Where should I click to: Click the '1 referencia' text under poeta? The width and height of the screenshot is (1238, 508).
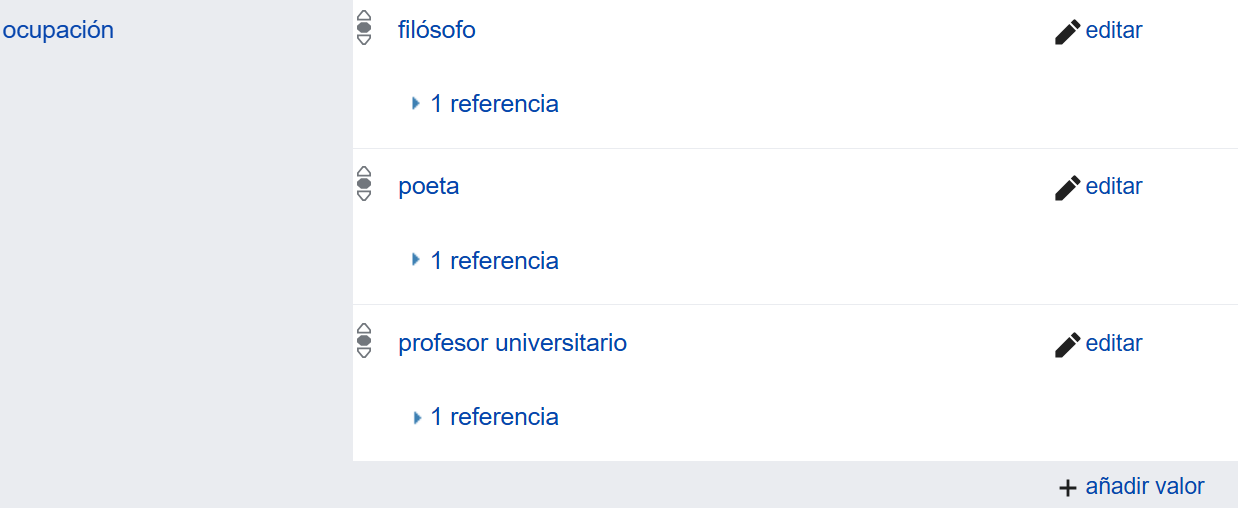pos(494,261)
